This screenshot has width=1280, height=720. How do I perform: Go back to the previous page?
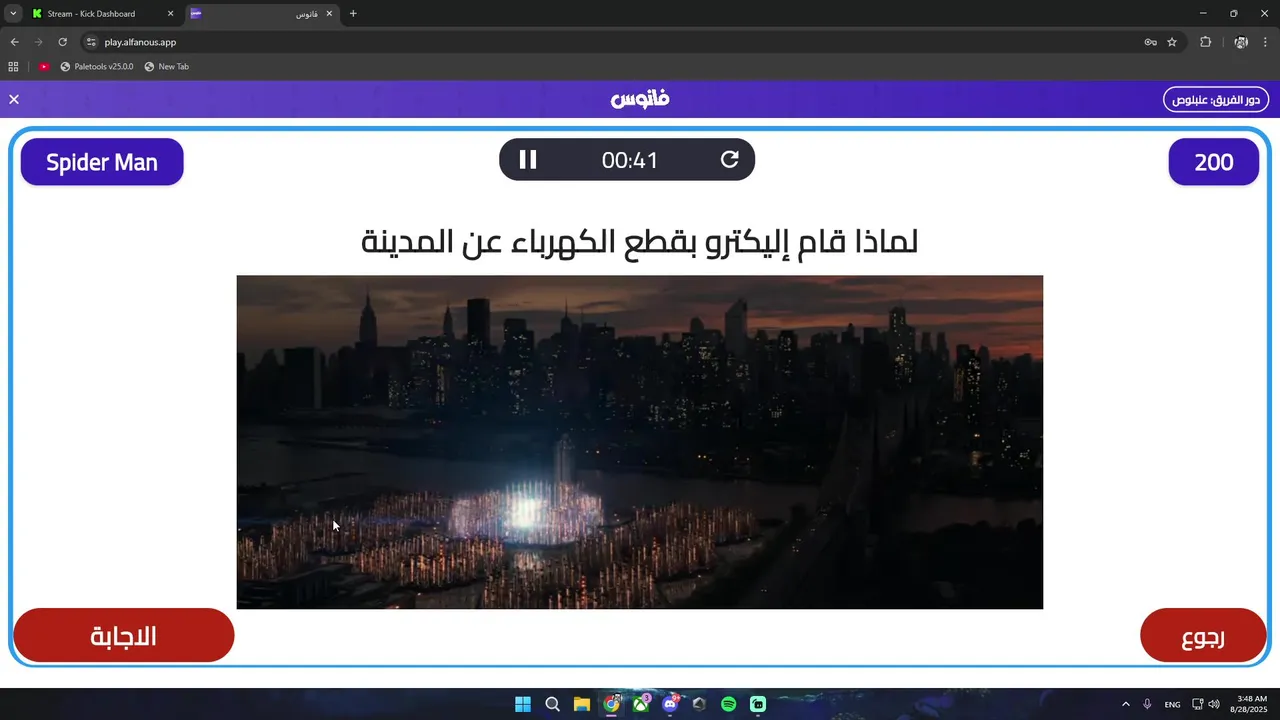pyautogui.click(x=14, y=42)
